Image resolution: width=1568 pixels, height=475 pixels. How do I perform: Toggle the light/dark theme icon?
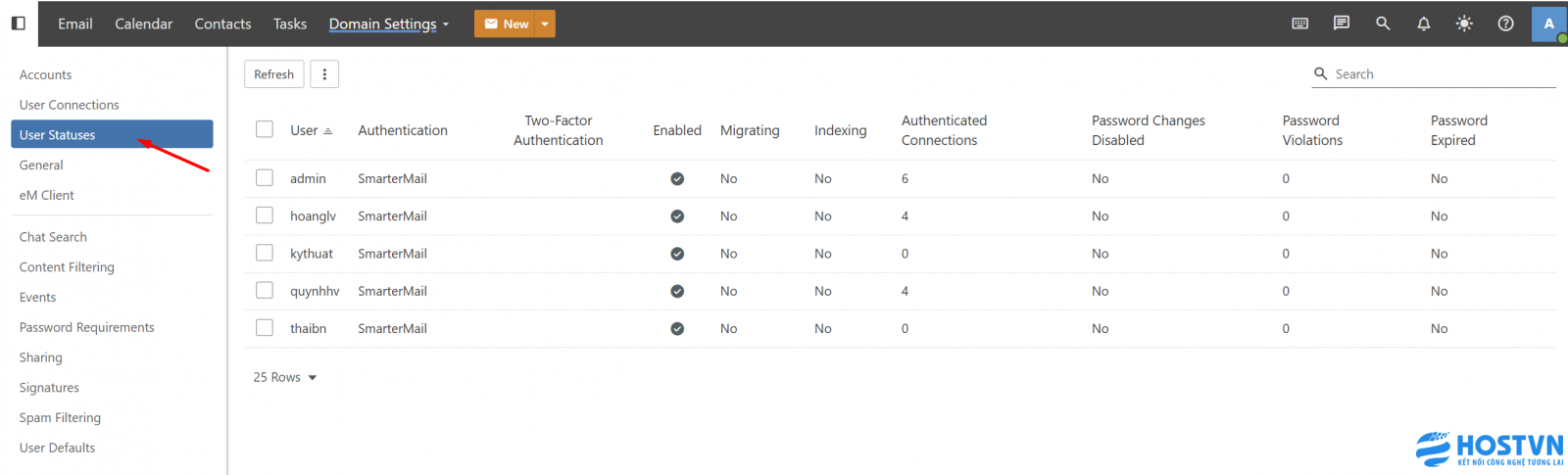point(1464,24)
